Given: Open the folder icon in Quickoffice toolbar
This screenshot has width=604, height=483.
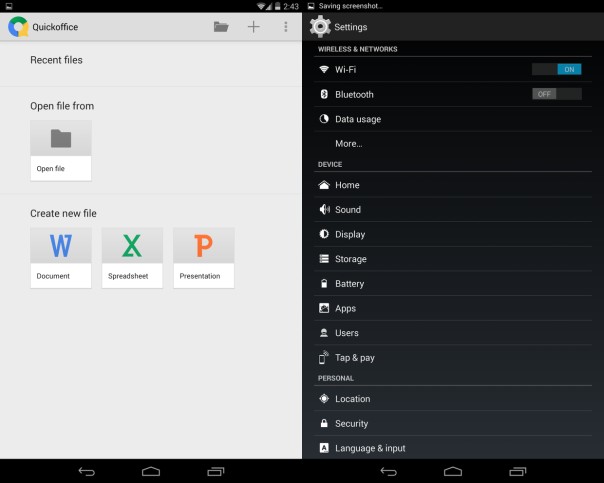Looking at the screenshot, I should click(221, 27).
